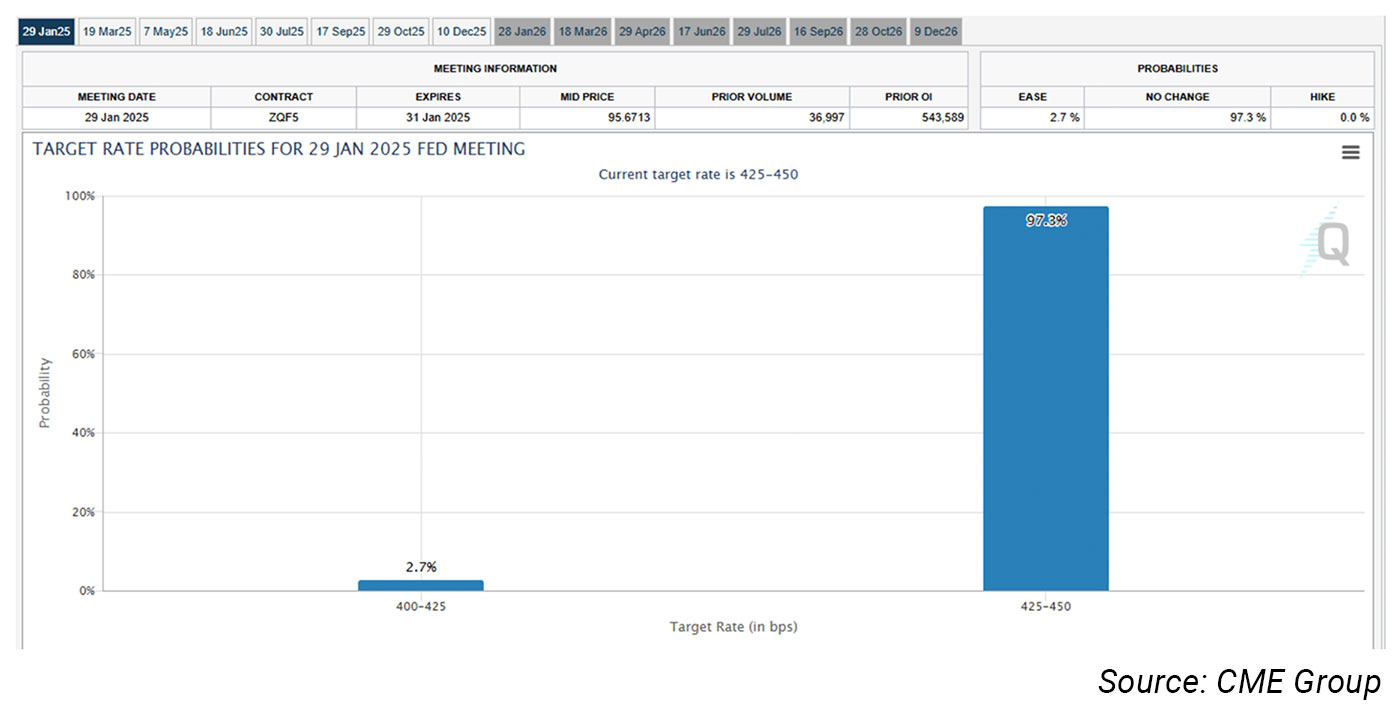Switch to the 28 Jan26 tab
The width and height of the screenshot is (1400, 720).
tap(522, 32)
